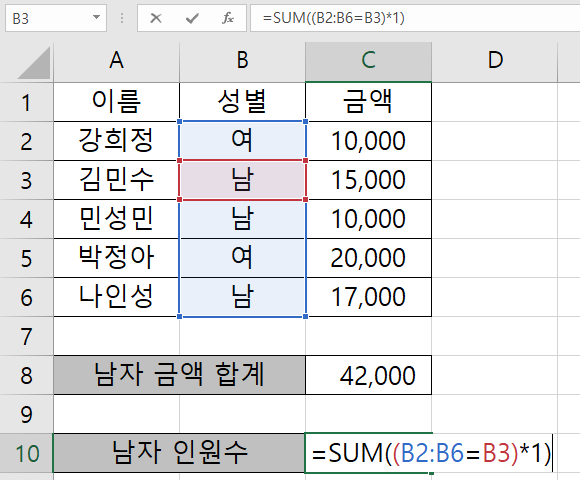Open the Insert Function fx dialog
This screenshot has width=580, height=480.
pyautogui.click(x=227, y=18)
